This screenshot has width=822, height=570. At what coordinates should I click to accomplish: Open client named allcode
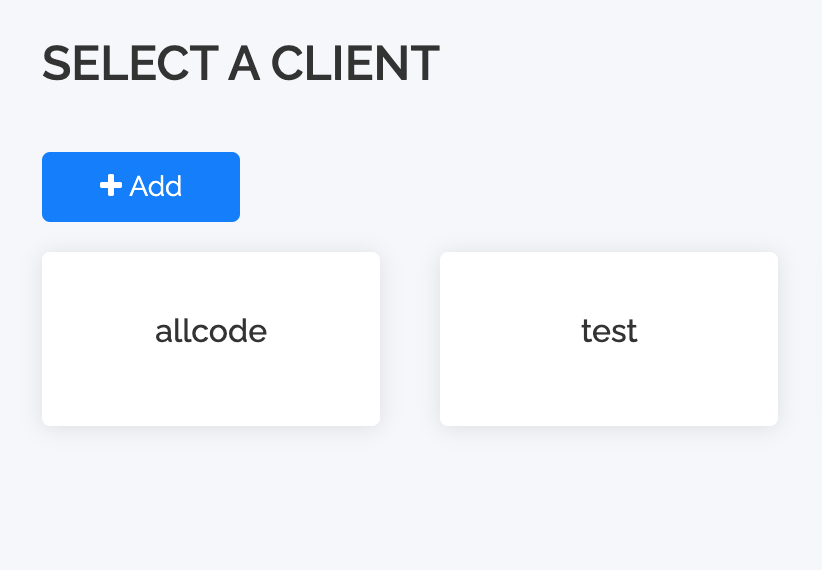click(211, 339)
